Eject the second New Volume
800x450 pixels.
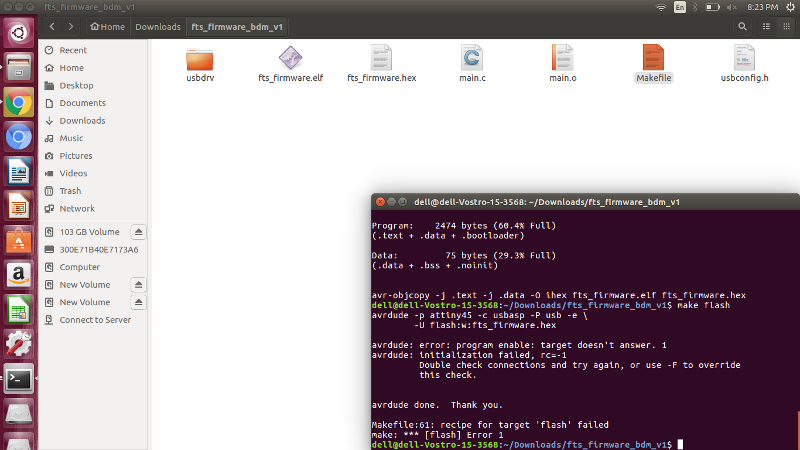tap(138, 302)
